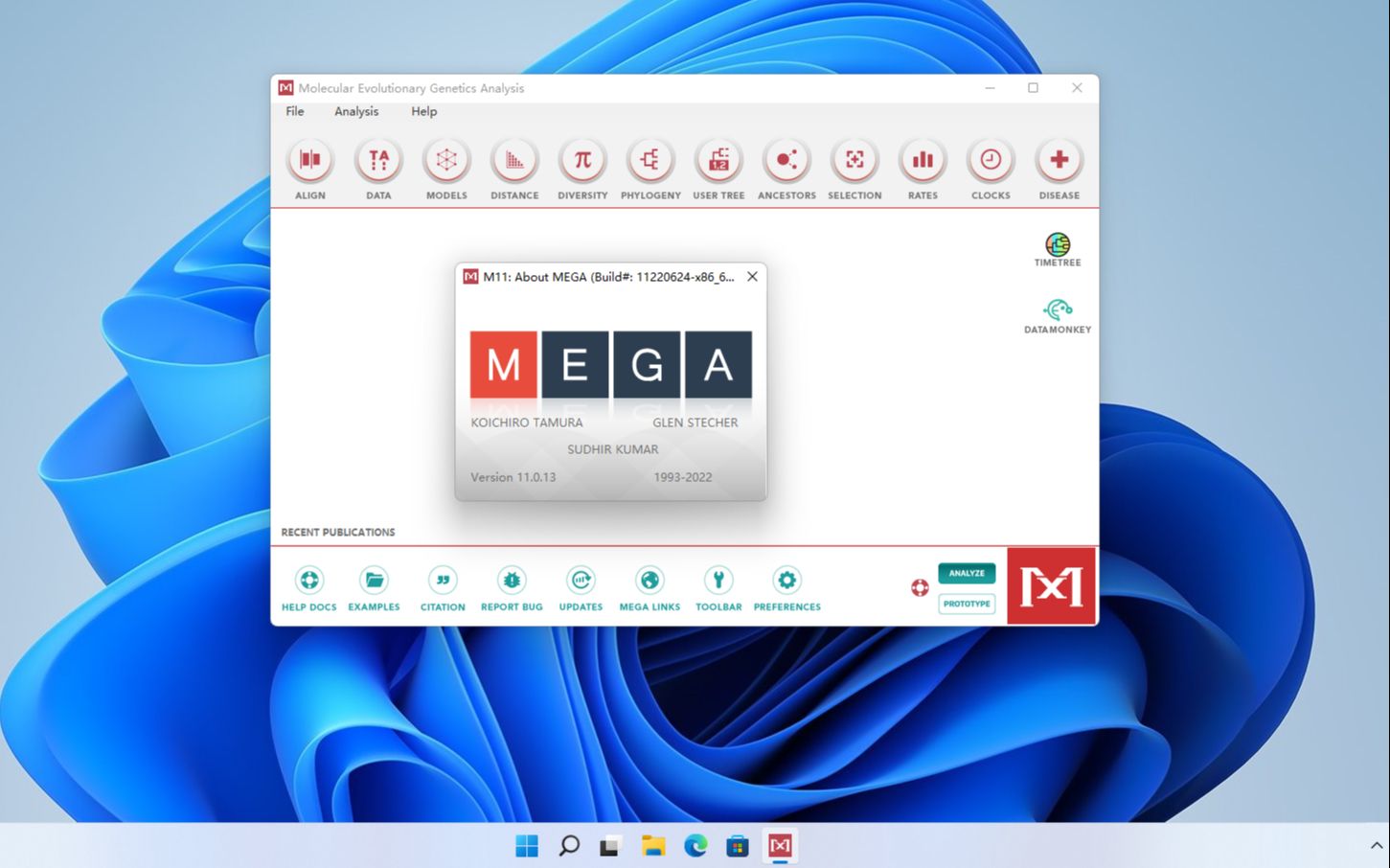Open the PHYLOGENY tree icon
Viewport: 1390px width, 868px height.
click(x=650, y=160)
